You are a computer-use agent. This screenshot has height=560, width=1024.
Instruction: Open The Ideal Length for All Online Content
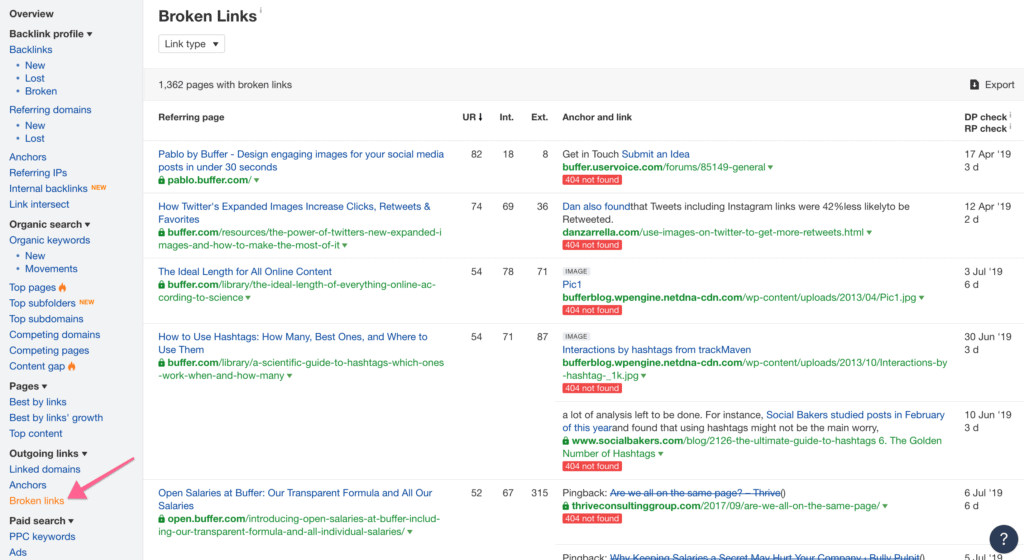245,271
